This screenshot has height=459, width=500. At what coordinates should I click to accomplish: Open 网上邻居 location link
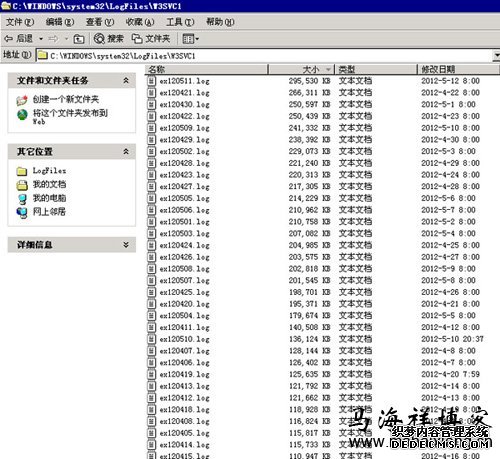tap(49, 212)
